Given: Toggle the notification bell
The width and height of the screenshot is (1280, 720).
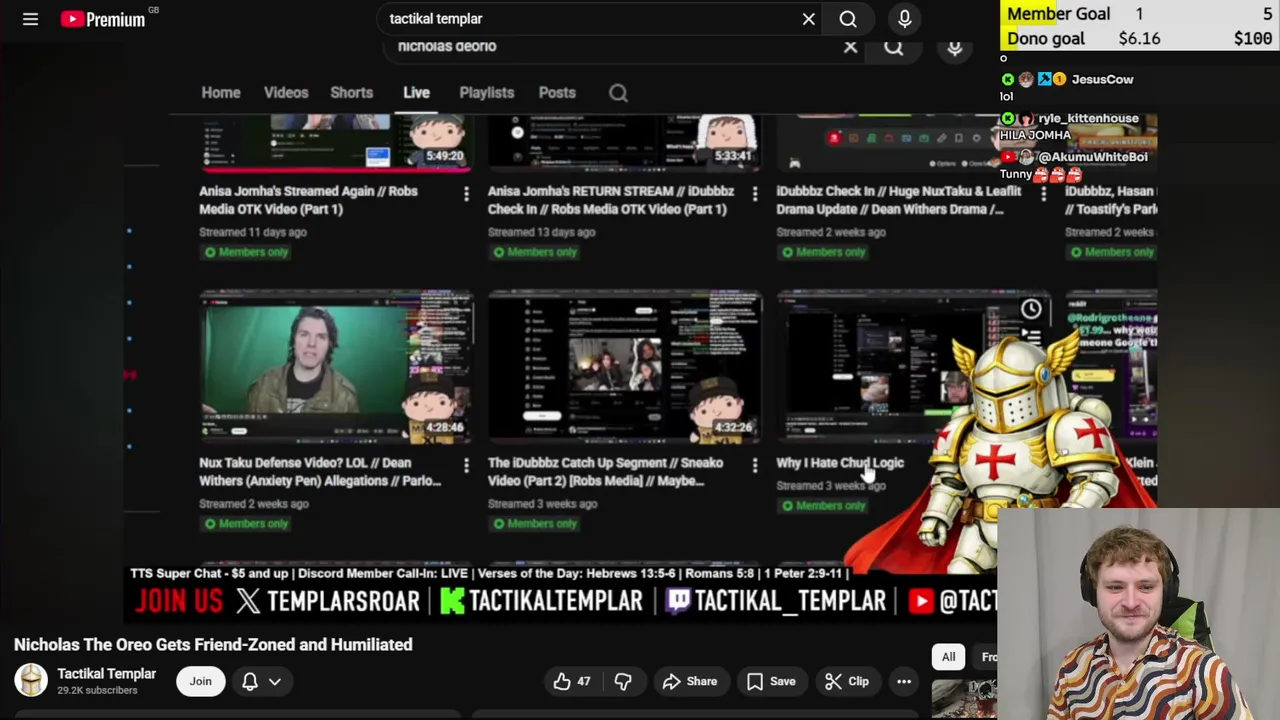Looking at the screenshot, I should 250,681.
